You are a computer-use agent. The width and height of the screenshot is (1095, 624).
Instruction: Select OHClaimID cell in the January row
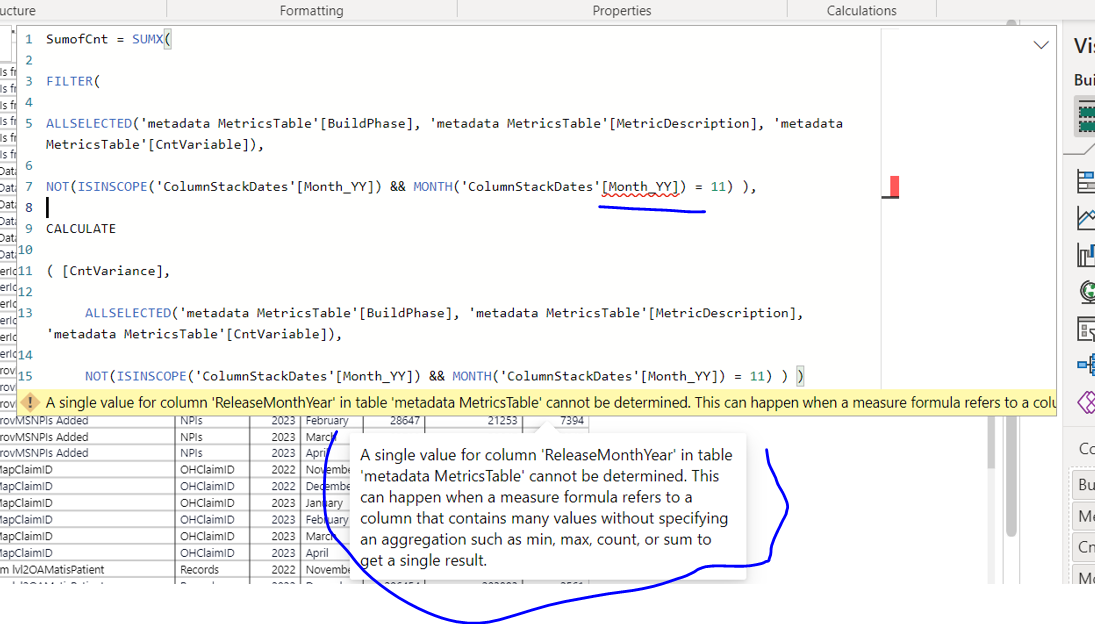tap(212, 503)
